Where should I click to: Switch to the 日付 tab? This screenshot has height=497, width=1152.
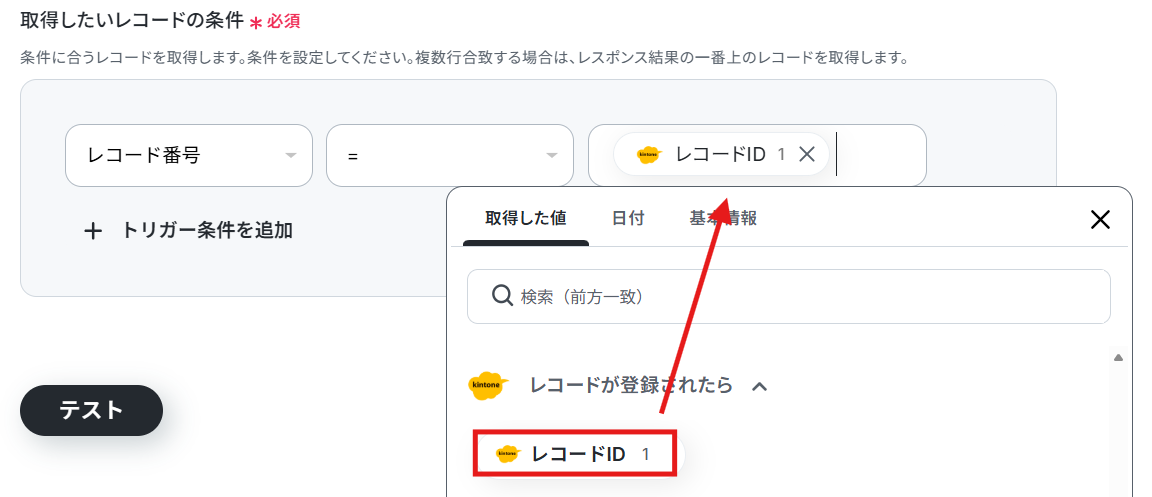628,218
